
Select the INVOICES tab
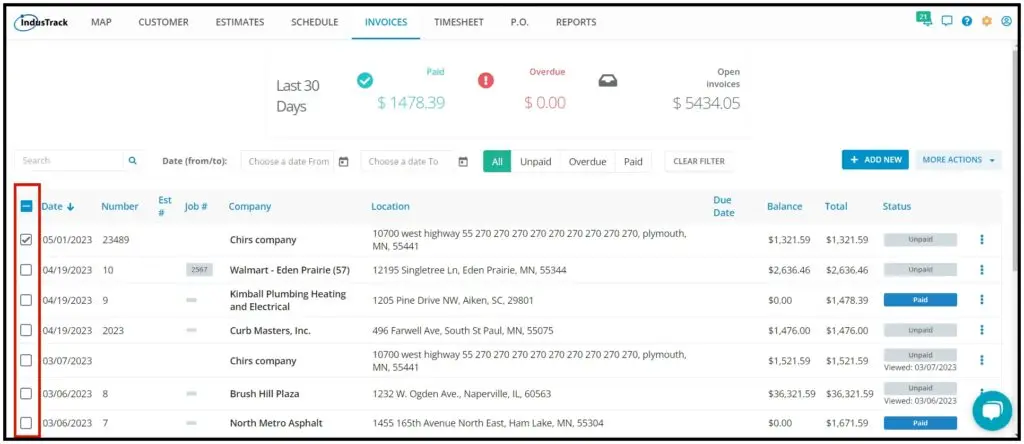(386, 22)
